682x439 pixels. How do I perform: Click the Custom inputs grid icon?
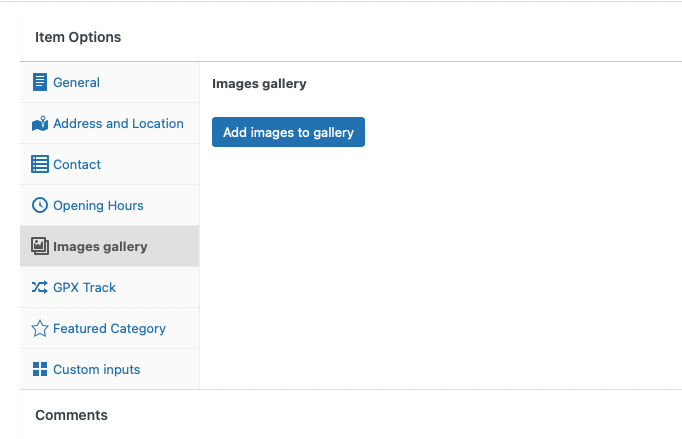click(40, 369)
